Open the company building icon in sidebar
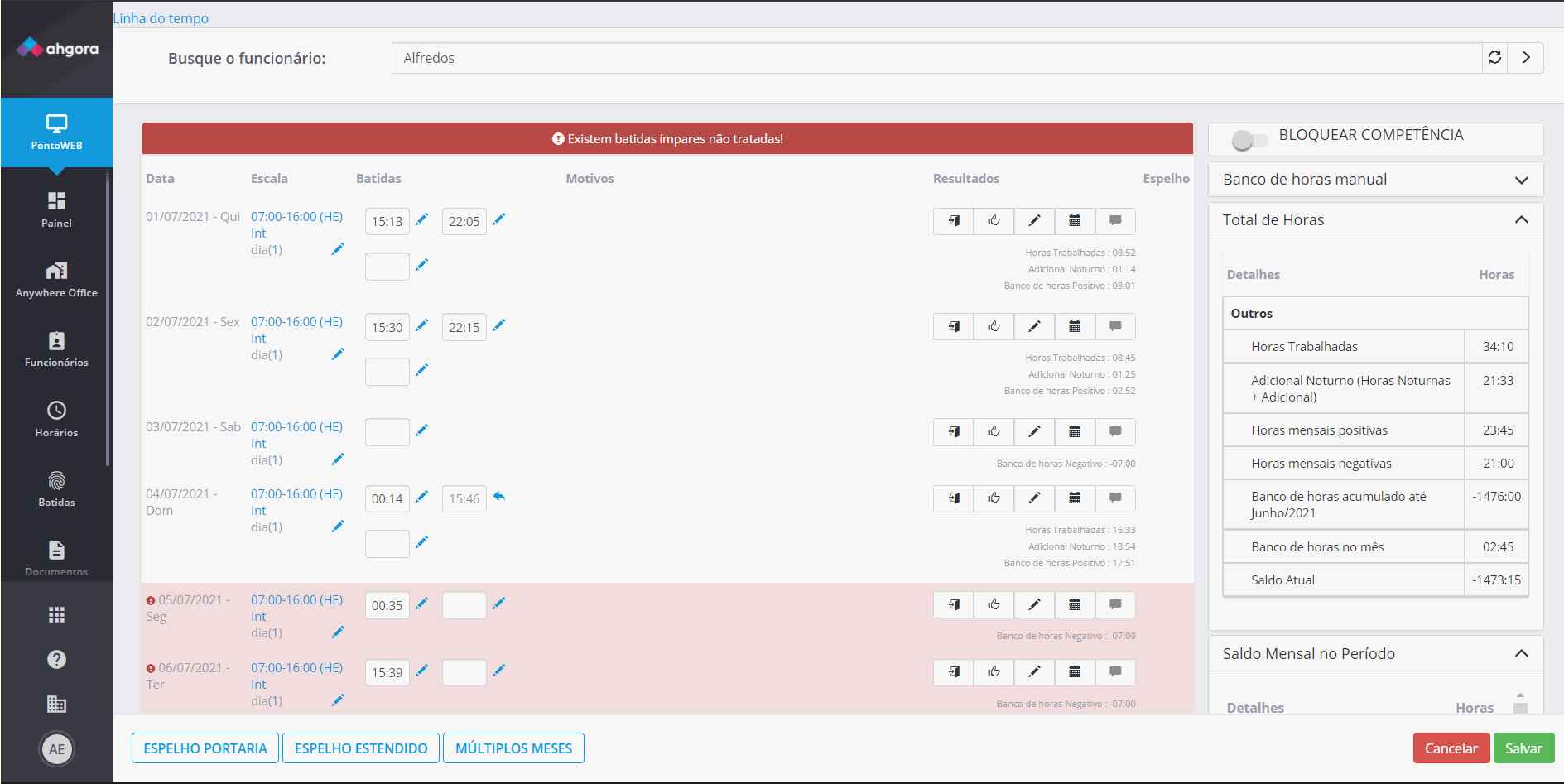1564x784 pixels. click(56, 704)
